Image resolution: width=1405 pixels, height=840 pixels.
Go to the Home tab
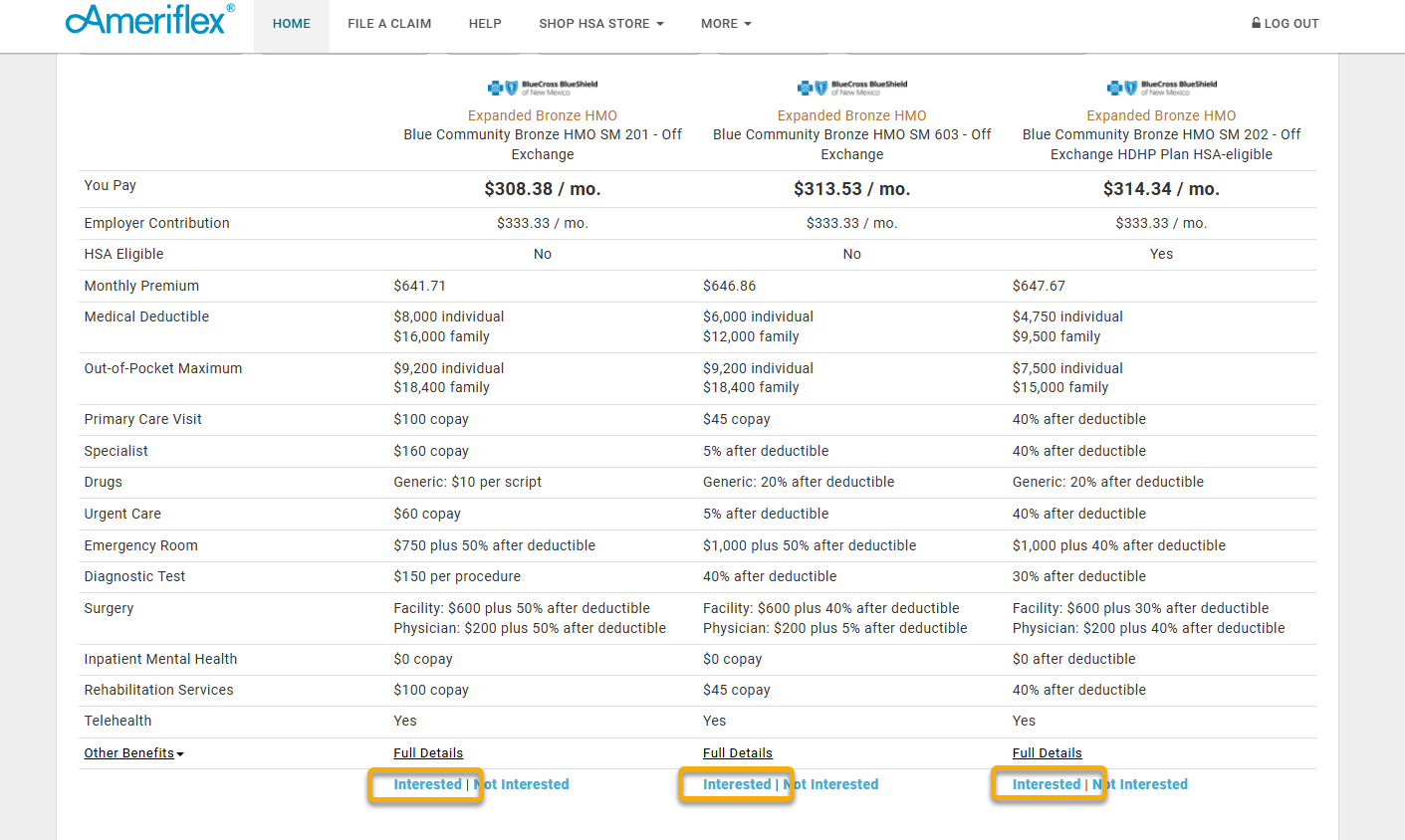pos(291,24)
